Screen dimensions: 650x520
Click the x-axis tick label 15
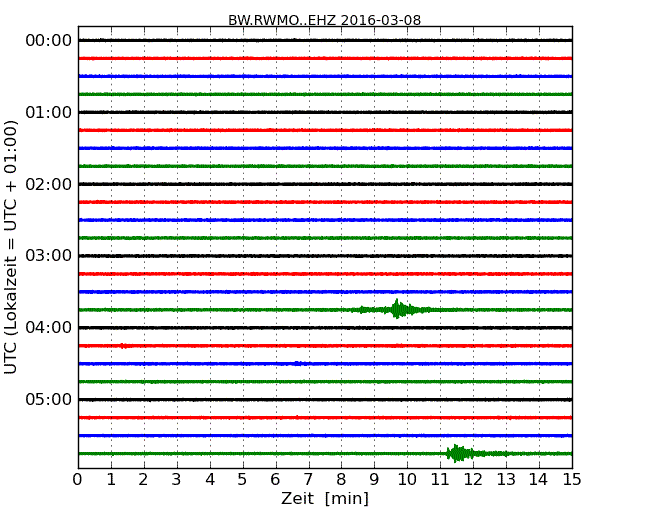pos(572,480)
